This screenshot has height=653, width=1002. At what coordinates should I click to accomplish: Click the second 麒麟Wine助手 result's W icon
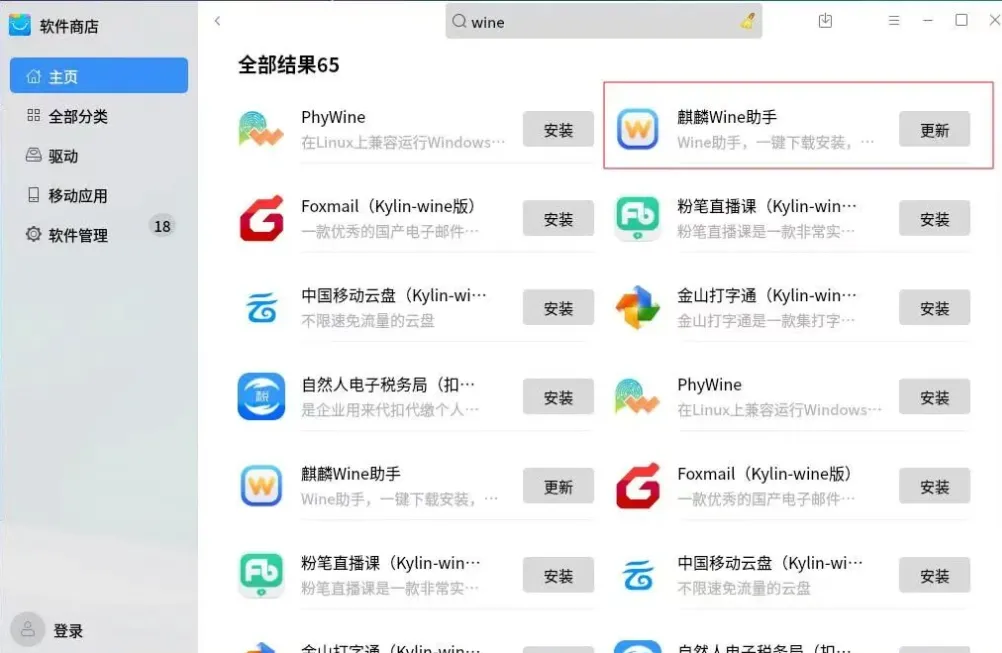(x=261, y=486)
